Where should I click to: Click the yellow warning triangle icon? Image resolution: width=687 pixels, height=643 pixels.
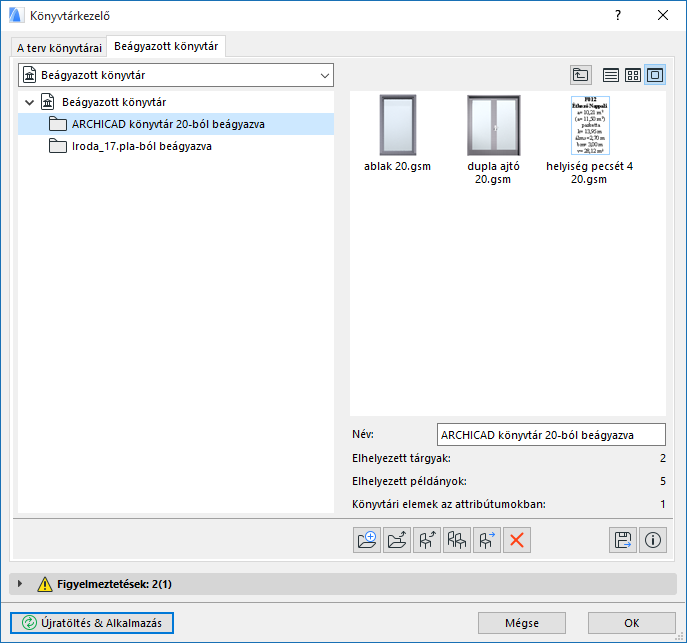click(45, 584)
